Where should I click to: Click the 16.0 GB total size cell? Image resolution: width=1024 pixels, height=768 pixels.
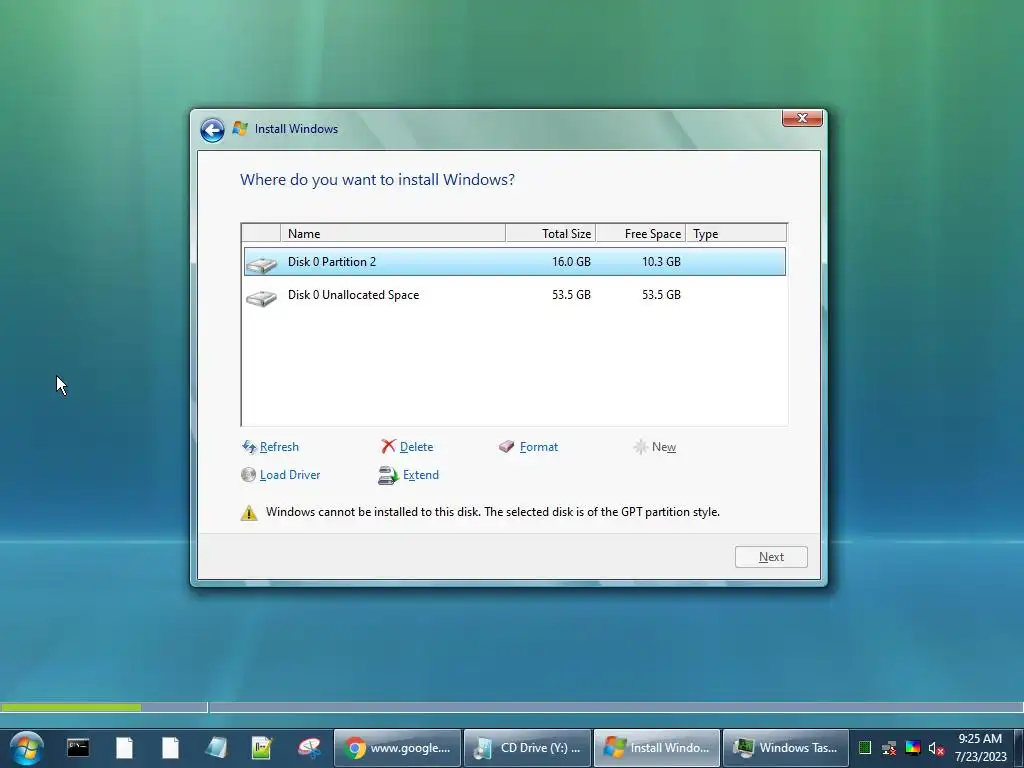click(x=571, y=262)
